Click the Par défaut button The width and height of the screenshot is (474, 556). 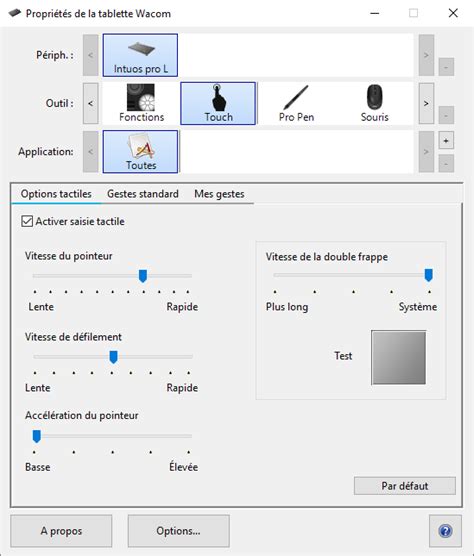click(x=405, y=486)
